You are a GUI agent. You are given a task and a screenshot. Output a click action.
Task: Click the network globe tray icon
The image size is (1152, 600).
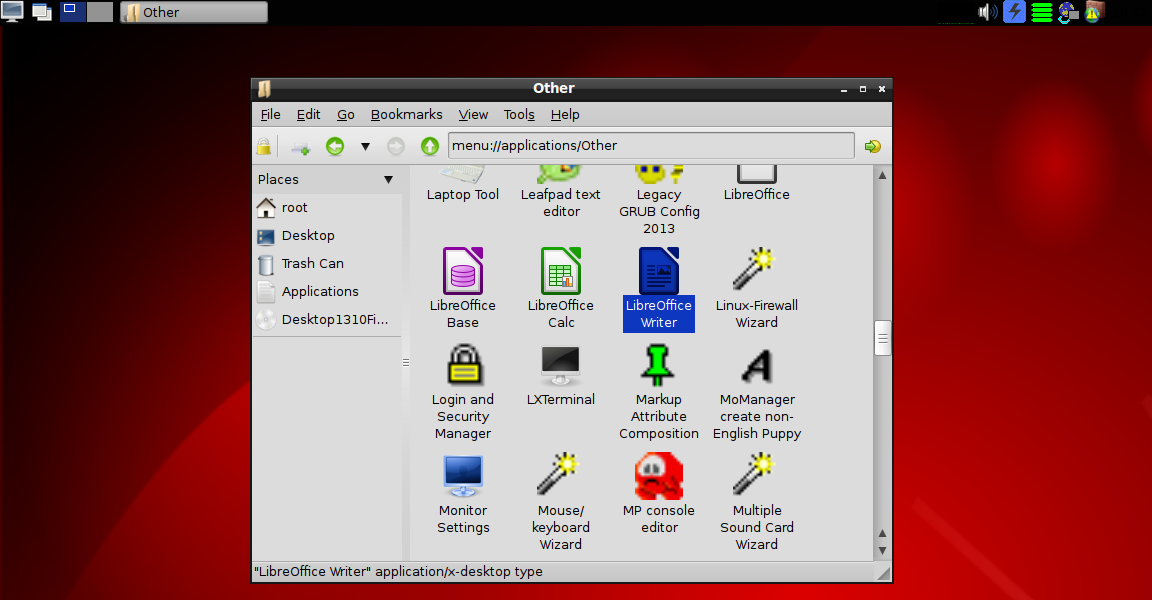[x=1068, y=12]
